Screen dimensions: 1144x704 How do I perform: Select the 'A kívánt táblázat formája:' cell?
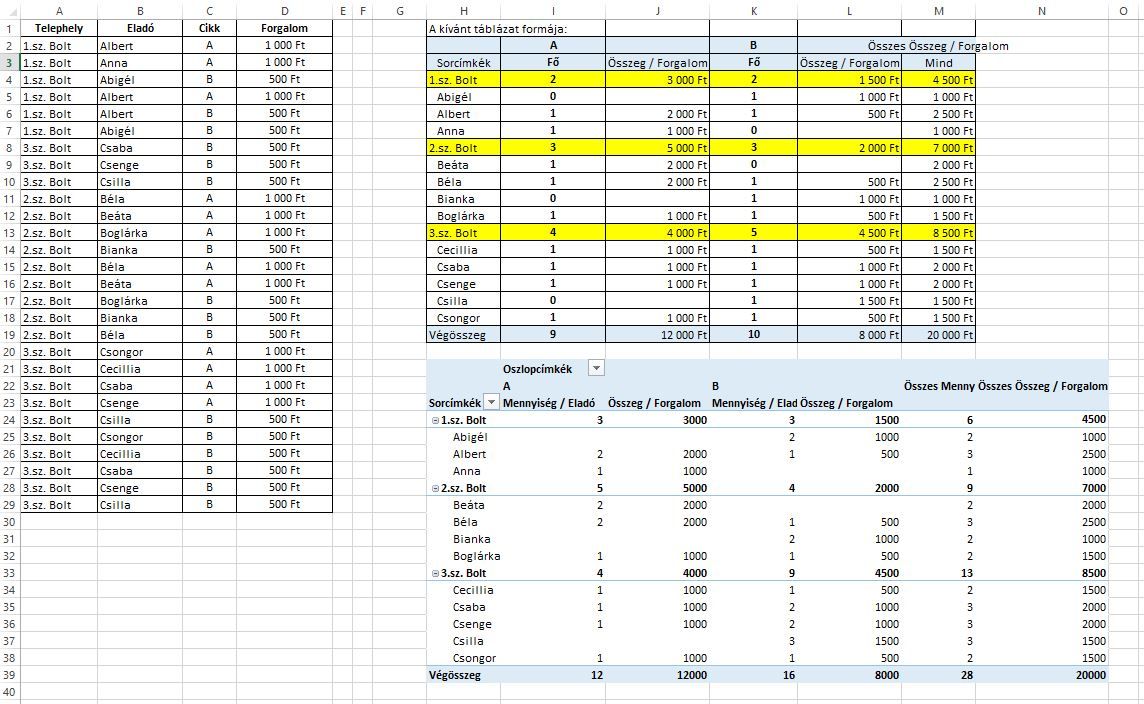(498, 28)
